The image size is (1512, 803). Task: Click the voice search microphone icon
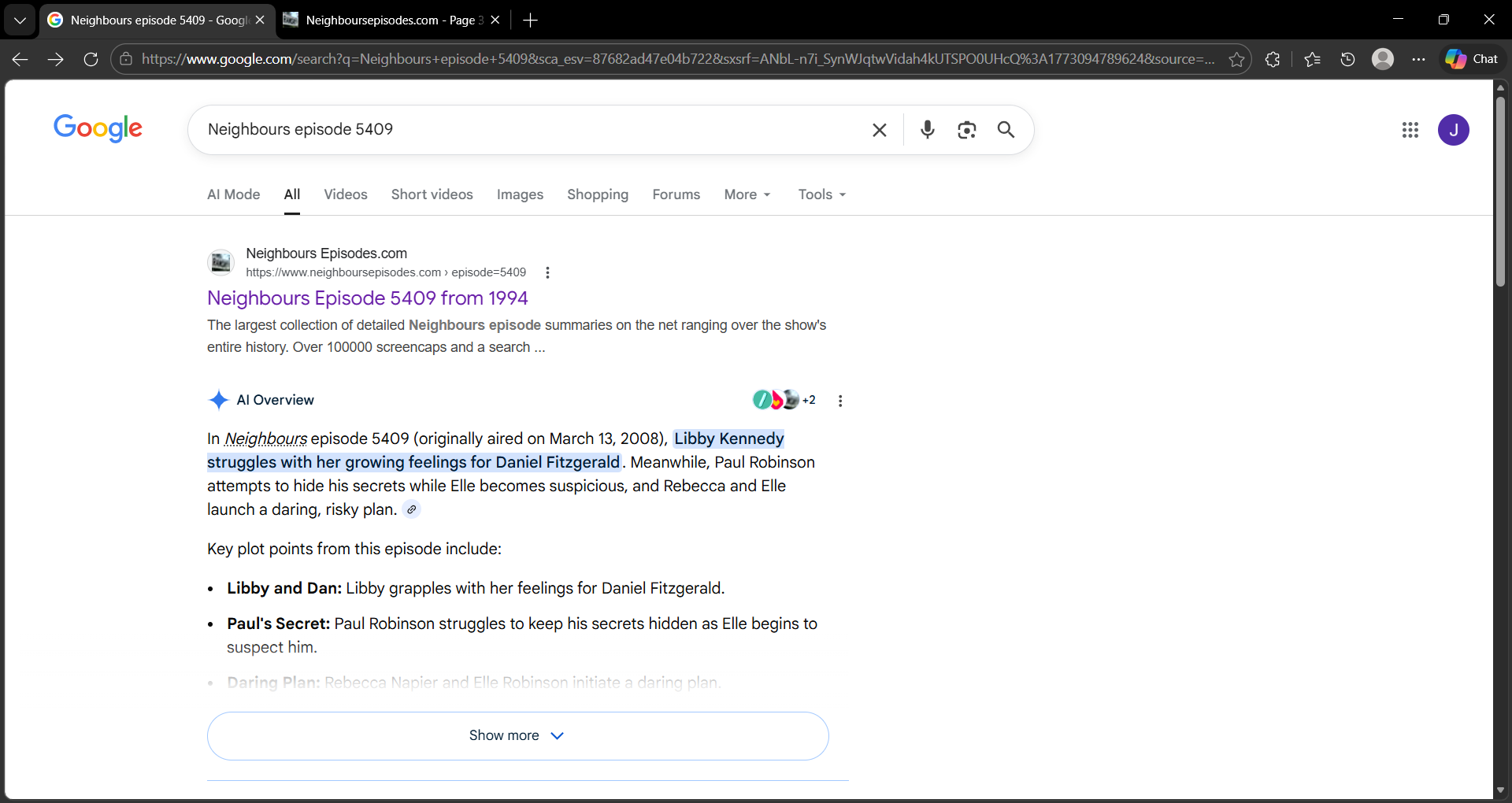click(x=927, y=130)
